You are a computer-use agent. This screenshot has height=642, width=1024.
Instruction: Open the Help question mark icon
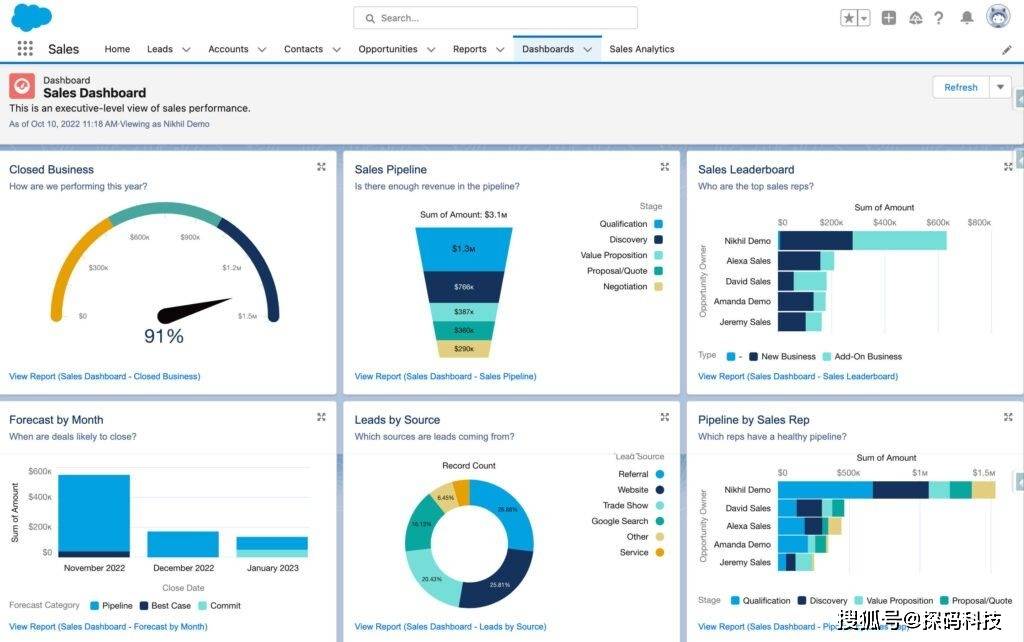938,18
